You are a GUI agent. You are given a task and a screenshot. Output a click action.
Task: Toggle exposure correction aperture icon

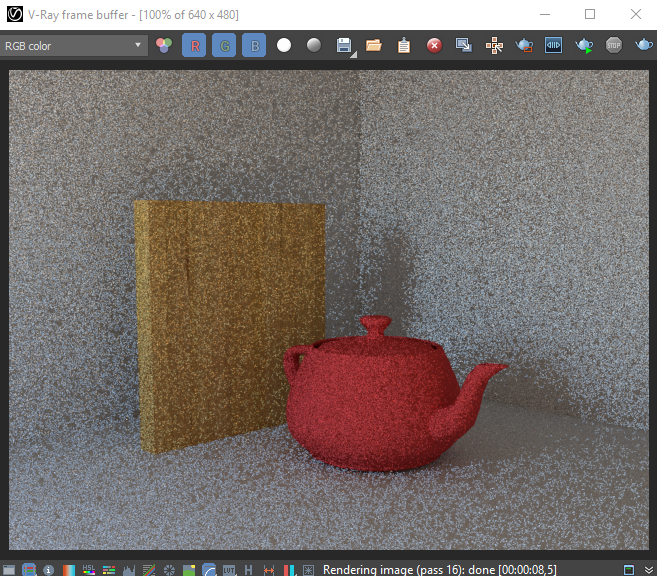[169, 570]
